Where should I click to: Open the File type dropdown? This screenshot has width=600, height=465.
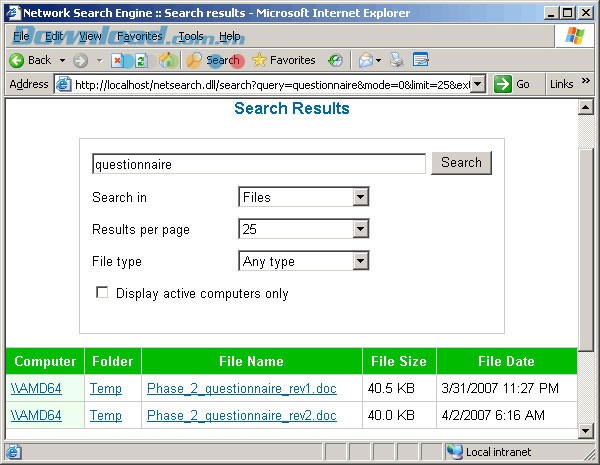[x=360, y=261]
